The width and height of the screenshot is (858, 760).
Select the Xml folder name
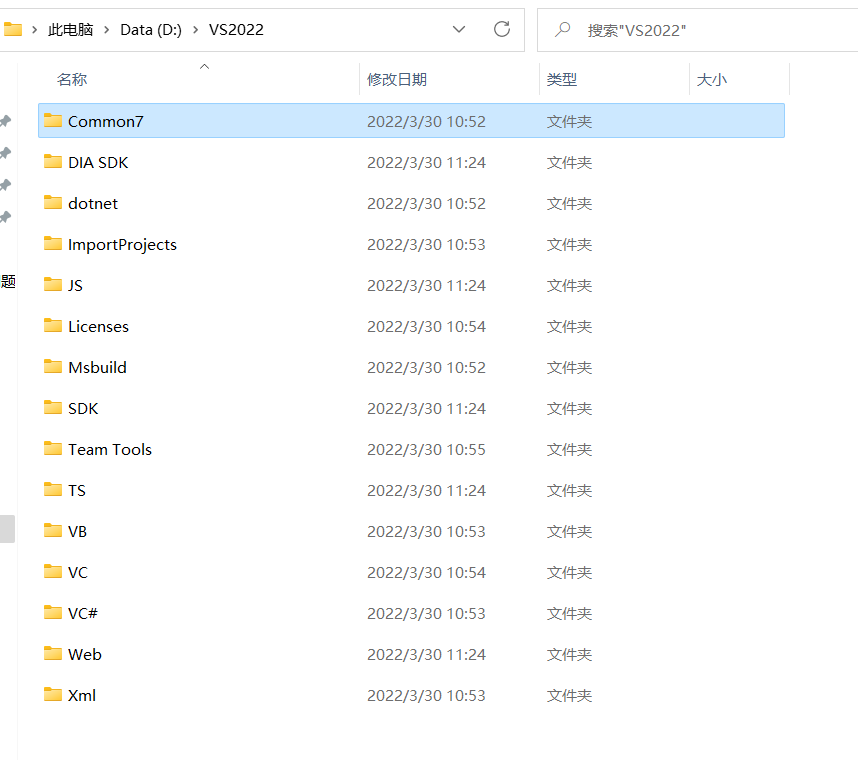pyautogui.click(x=82, y=696)
